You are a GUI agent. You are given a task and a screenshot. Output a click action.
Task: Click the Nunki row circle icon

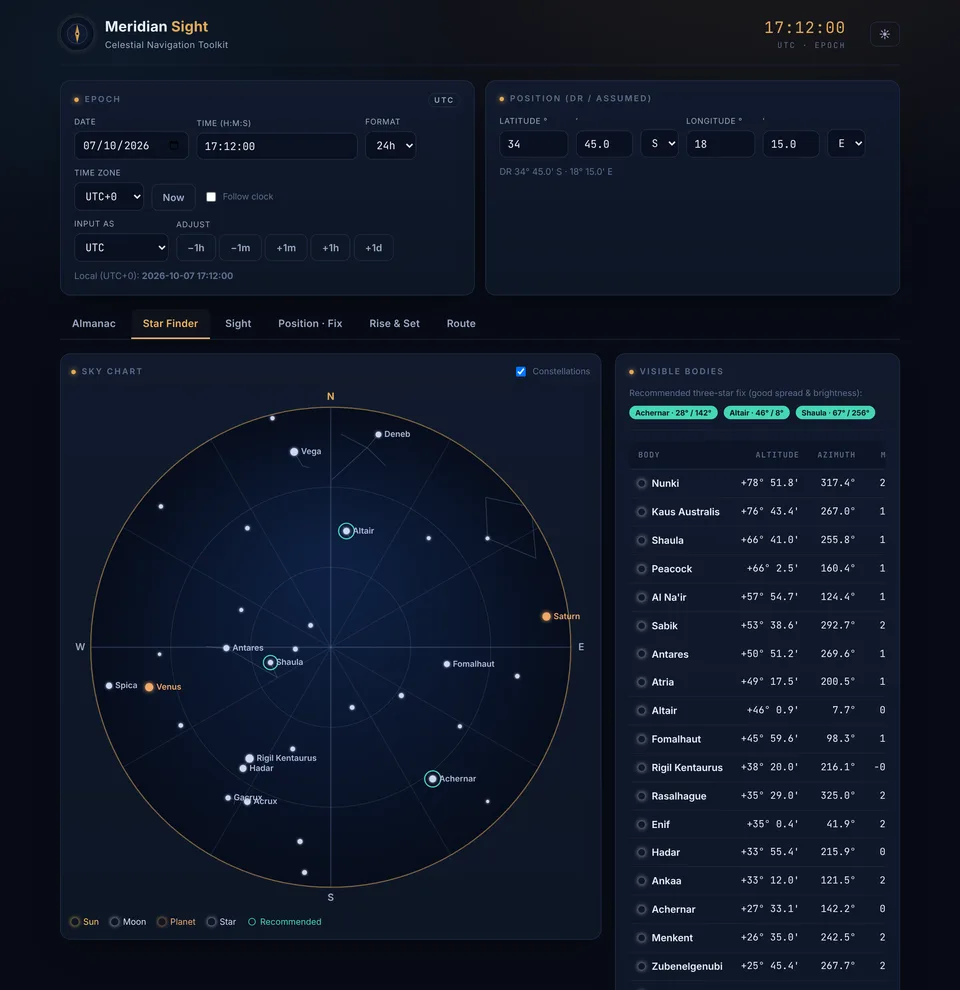[641, 484]
